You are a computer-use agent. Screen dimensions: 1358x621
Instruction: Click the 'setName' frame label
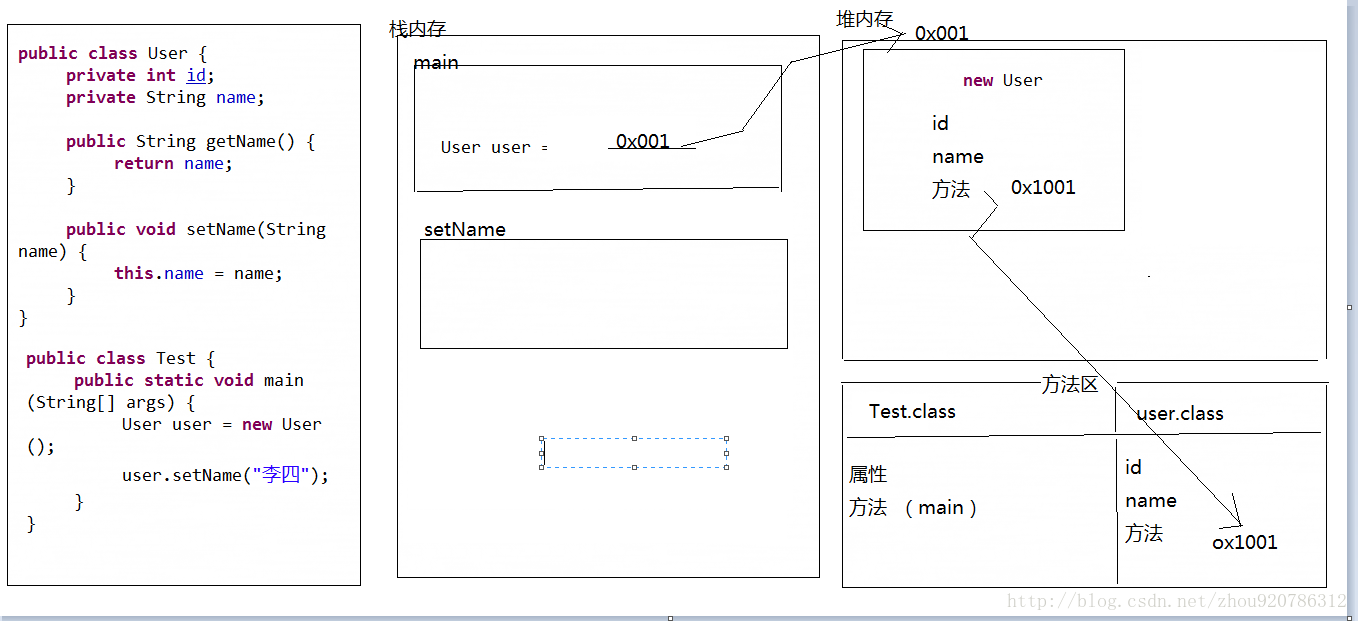[464, 229]
